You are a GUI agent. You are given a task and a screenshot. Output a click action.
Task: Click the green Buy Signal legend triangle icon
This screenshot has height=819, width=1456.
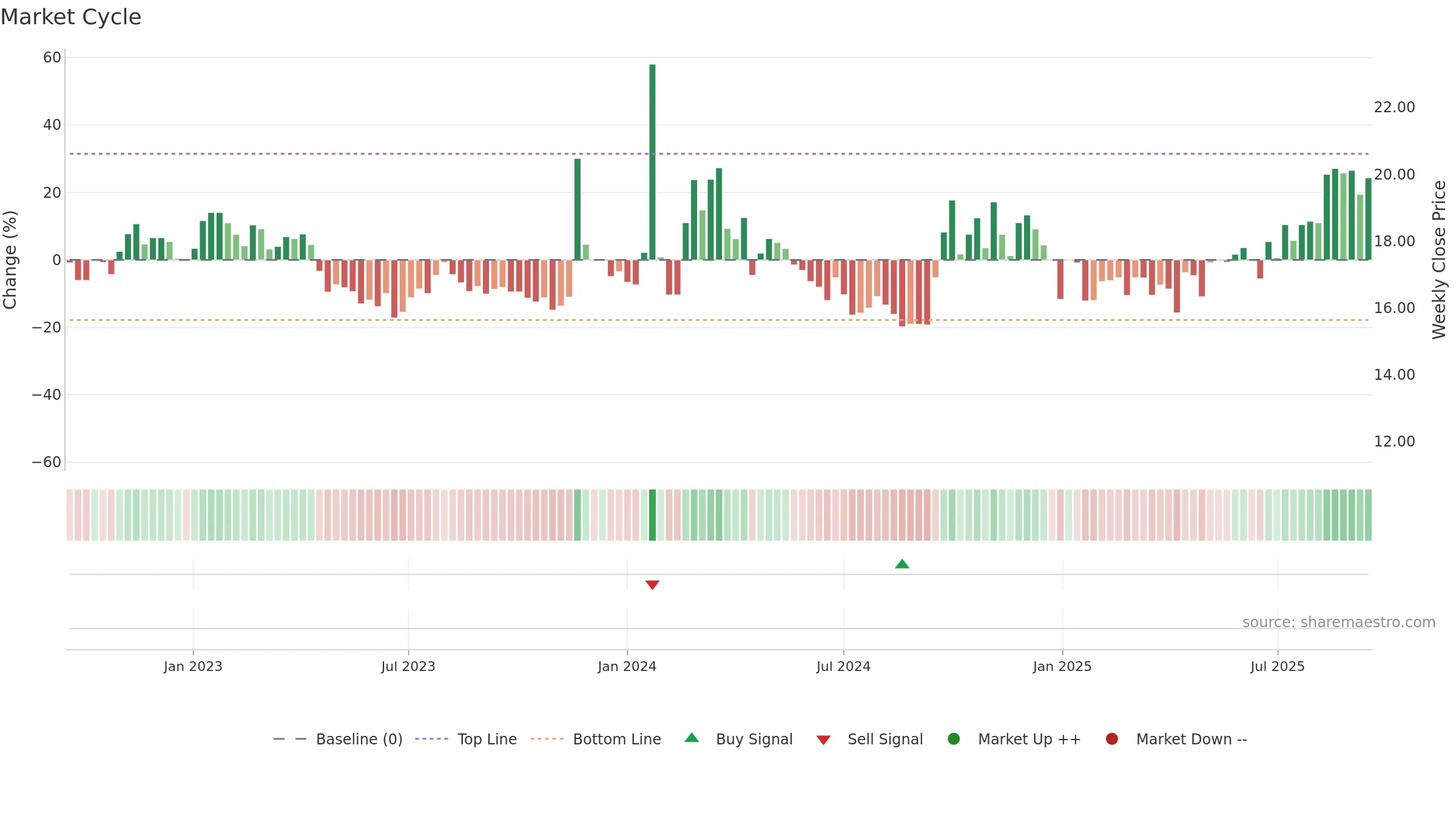692,738
